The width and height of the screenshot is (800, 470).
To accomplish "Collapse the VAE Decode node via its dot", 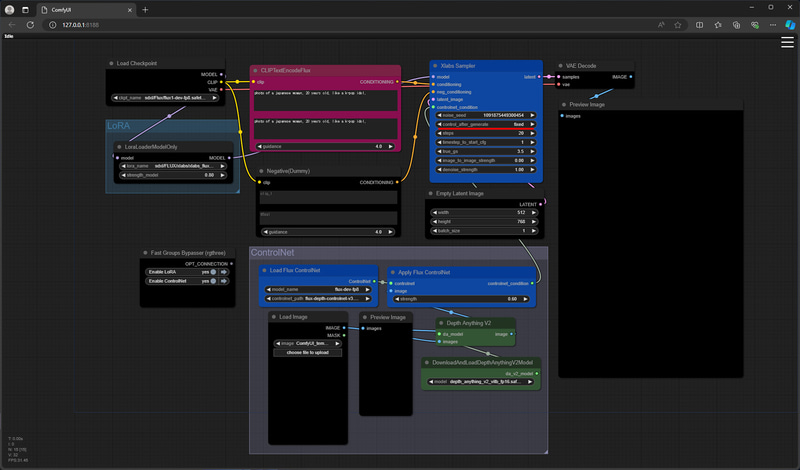I will tap(560, 66).
